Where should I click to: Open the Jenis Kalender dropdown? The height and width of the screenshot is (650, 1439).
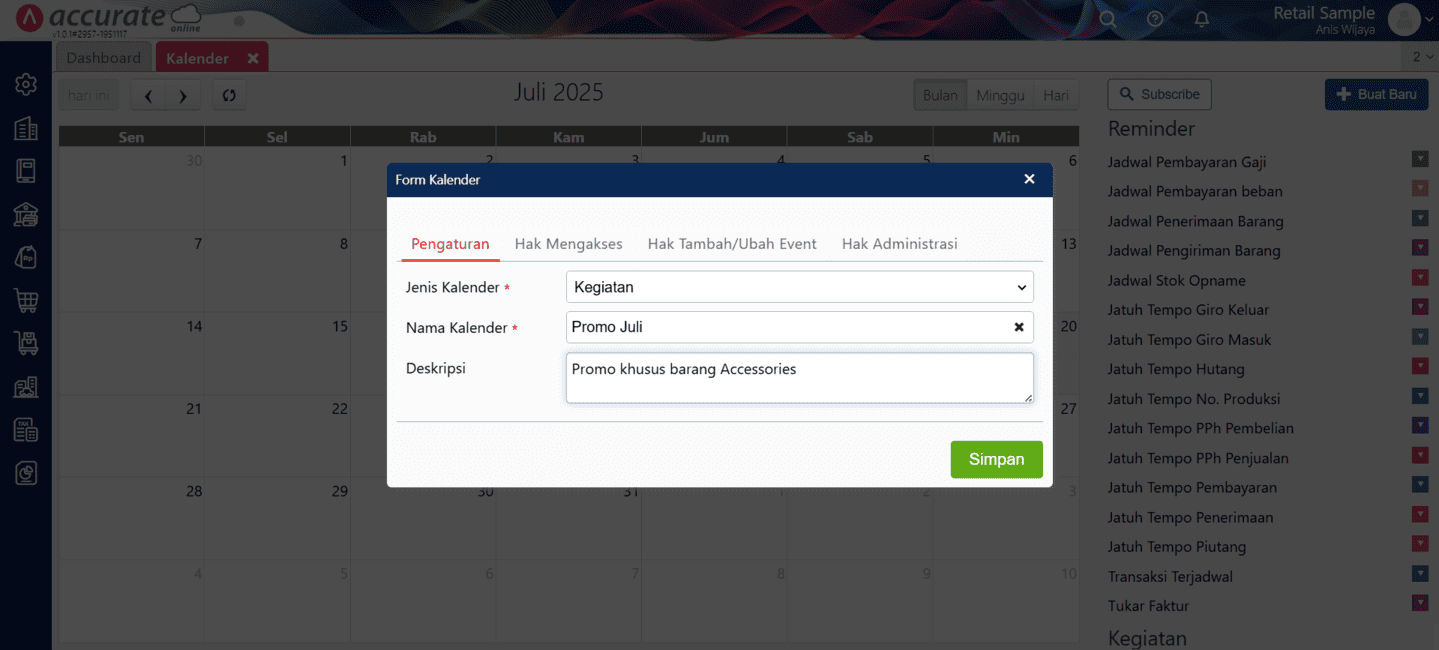coord(1021,287)
